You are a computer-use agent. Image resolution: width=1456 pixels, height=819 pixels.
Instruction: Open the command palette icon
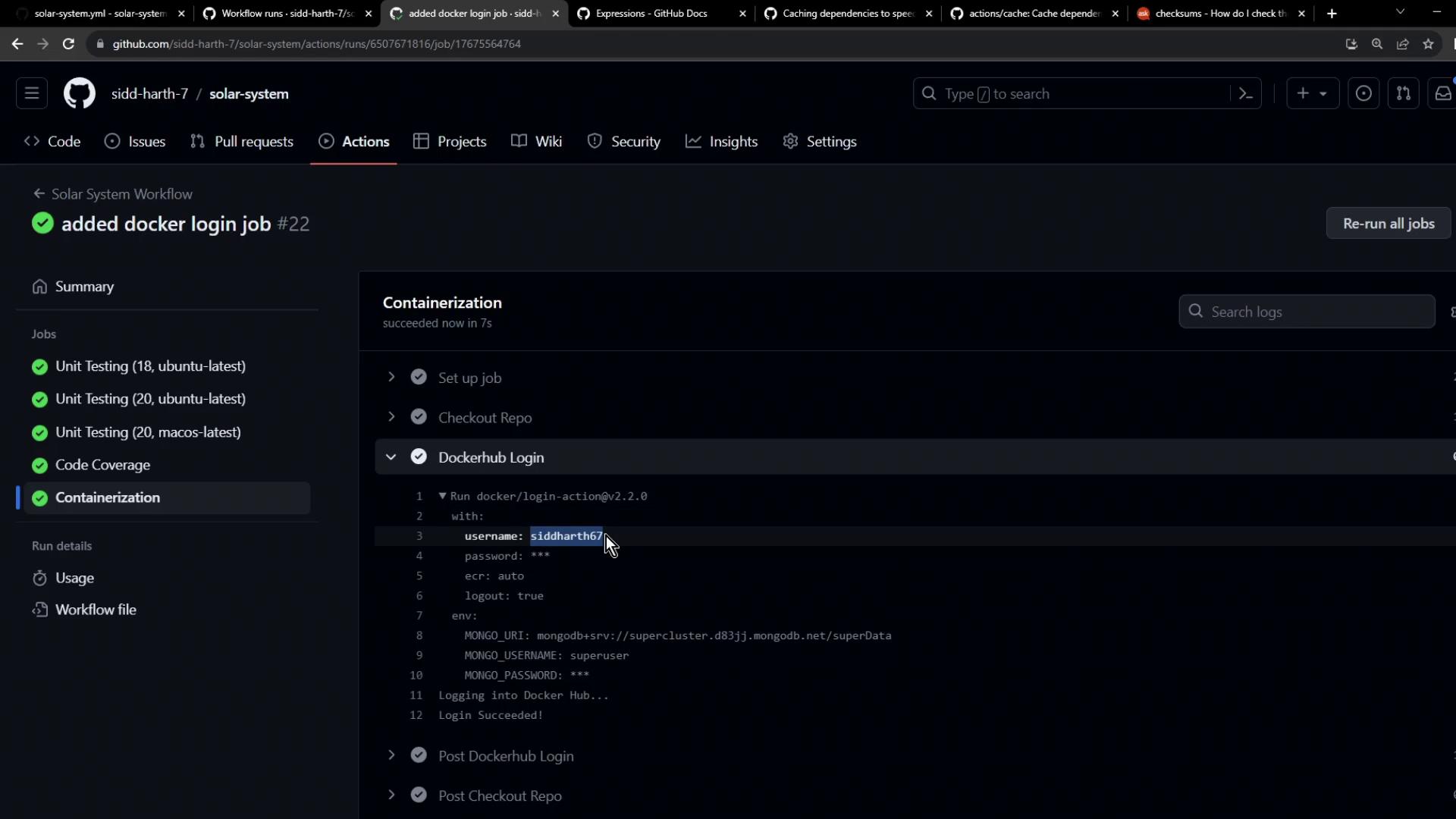coord(1245,93)
